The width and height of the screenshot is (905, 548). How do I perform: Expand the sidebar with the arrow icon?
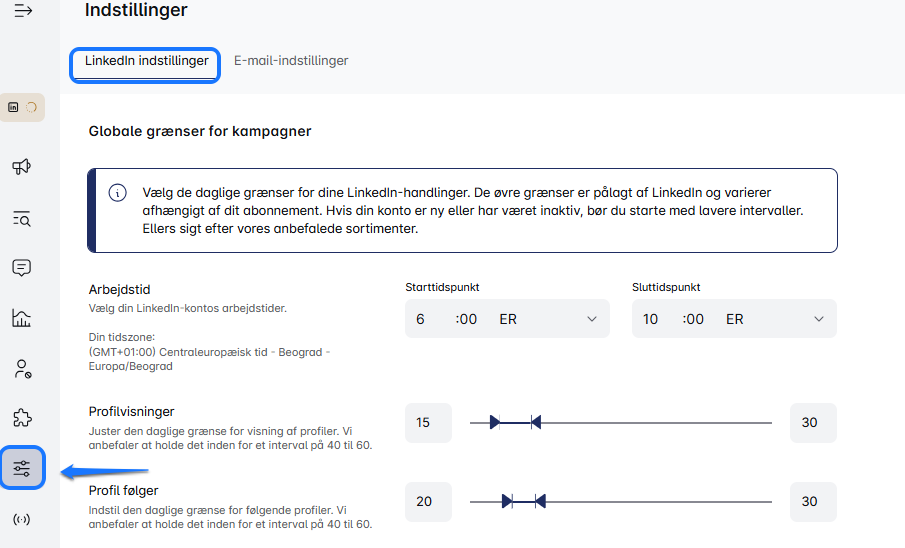click(22, 11)
